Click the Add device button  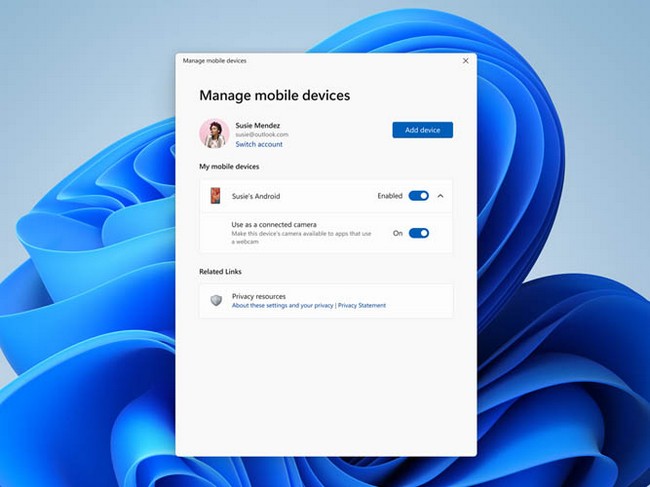pos(422,130)
